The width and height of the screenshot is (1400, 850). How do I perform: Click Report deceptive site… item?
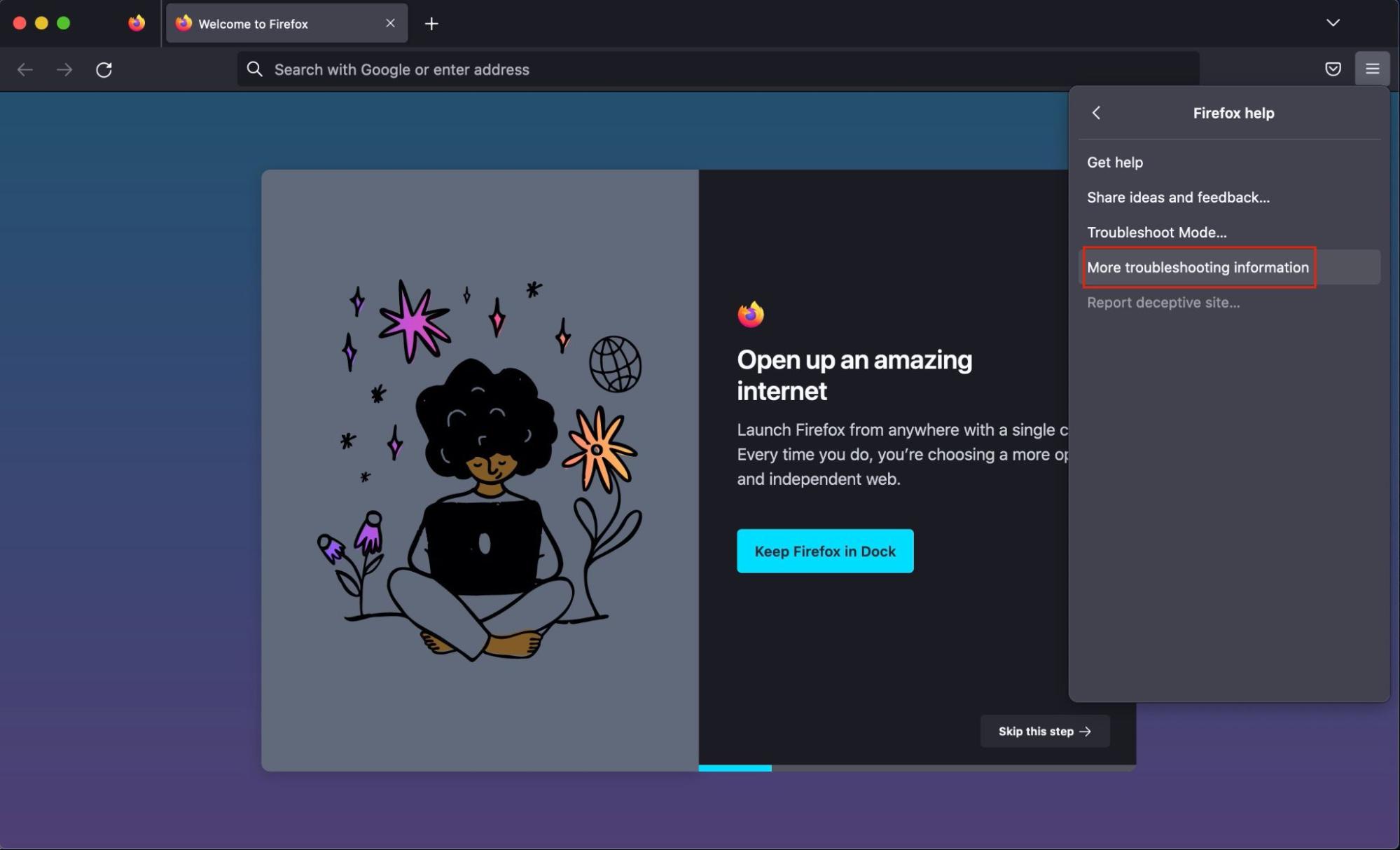tap(1229, 302)
